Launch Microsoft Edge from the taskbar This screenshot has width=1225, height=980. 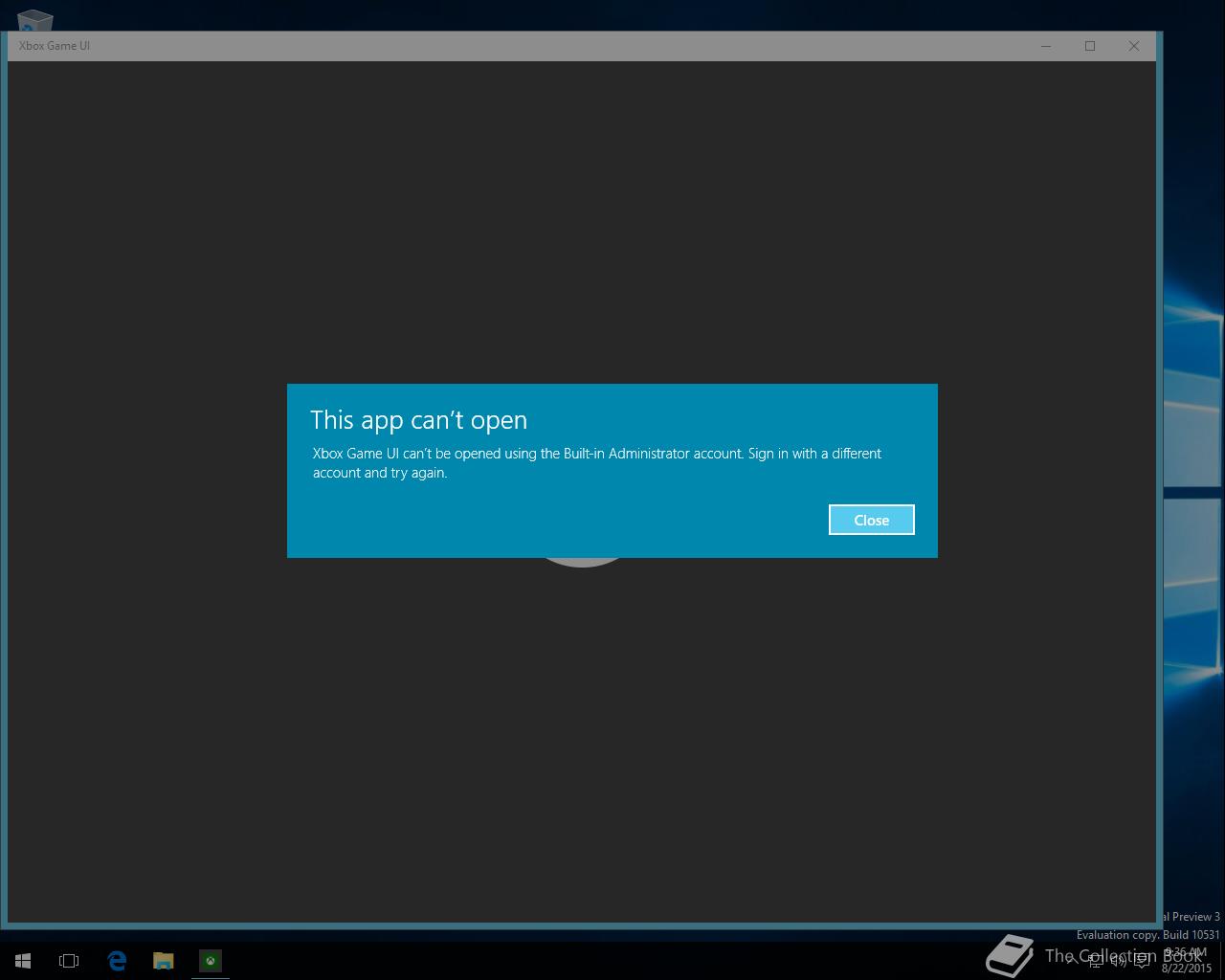pos(117,960)
